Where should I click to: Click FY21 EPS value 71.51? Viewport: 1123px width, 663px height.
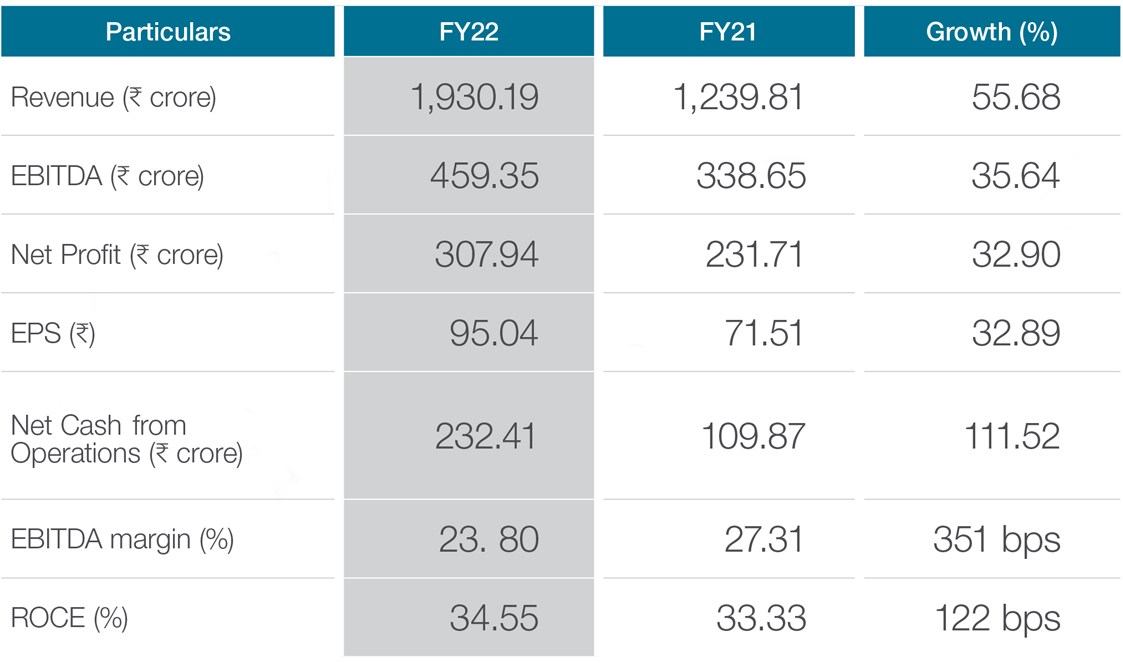(764, 333)
